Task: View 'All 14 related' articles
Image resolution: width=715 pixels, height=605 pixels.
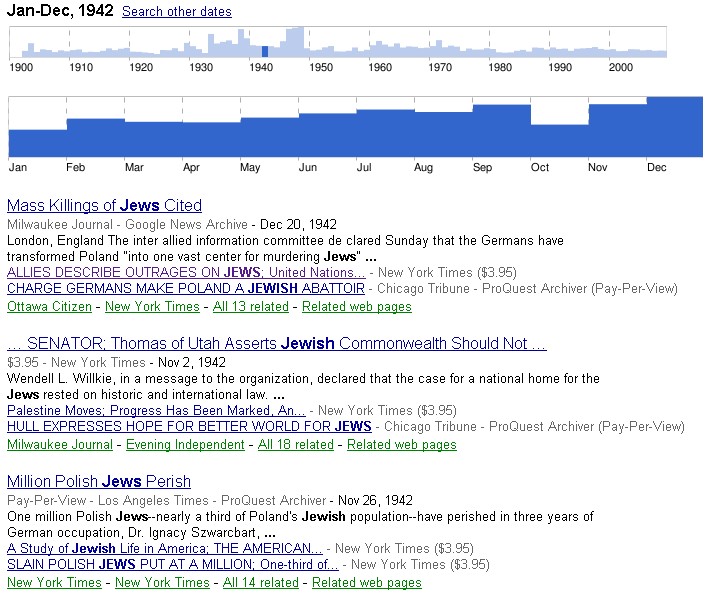Action: pos(261,583)
